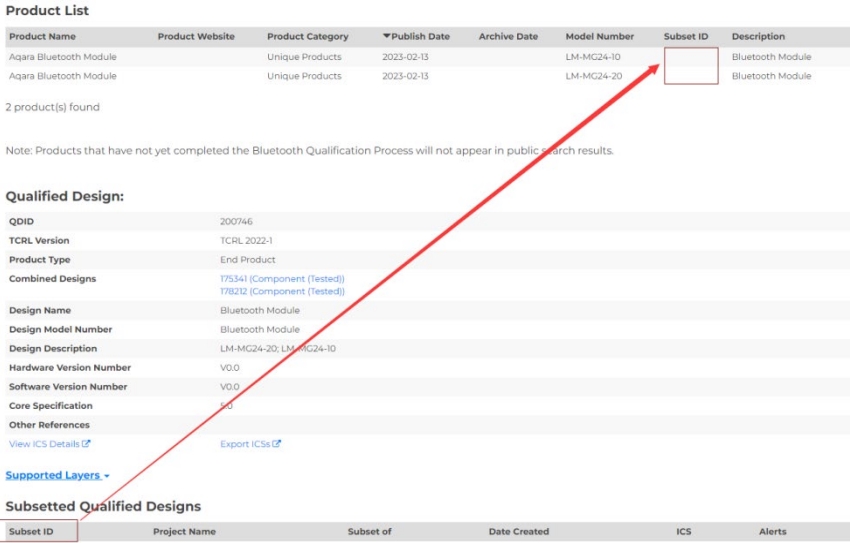The image size is (850, 543).
Task: Click the Product Website column header
Action: click(196, 37)
